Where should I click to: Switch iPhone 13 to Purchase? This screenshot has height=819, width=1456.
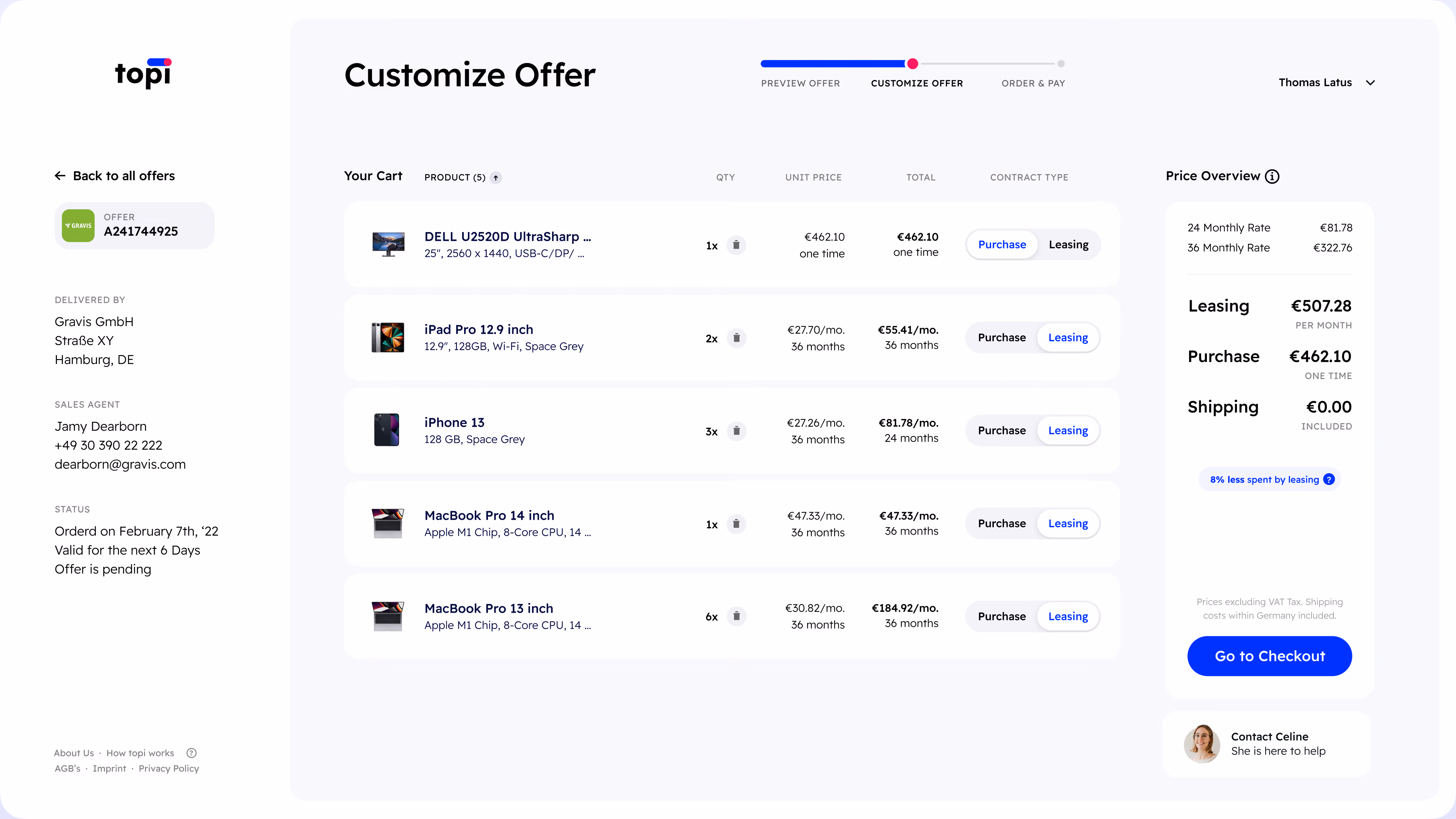[x=1001, y=431]
